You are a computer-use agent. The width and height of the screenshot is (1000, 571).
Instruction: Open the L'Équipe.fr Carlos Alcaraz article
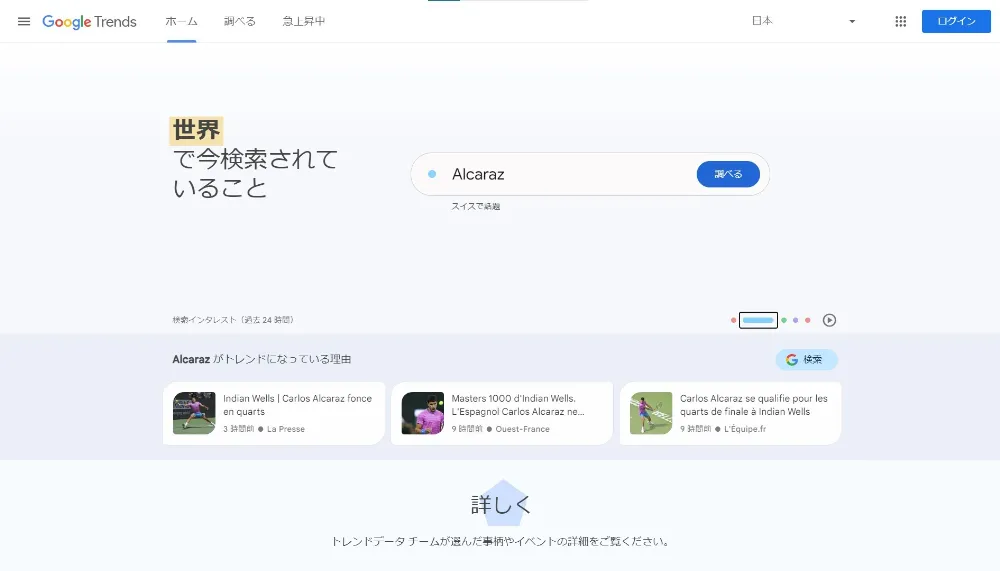tap(730, 413)
